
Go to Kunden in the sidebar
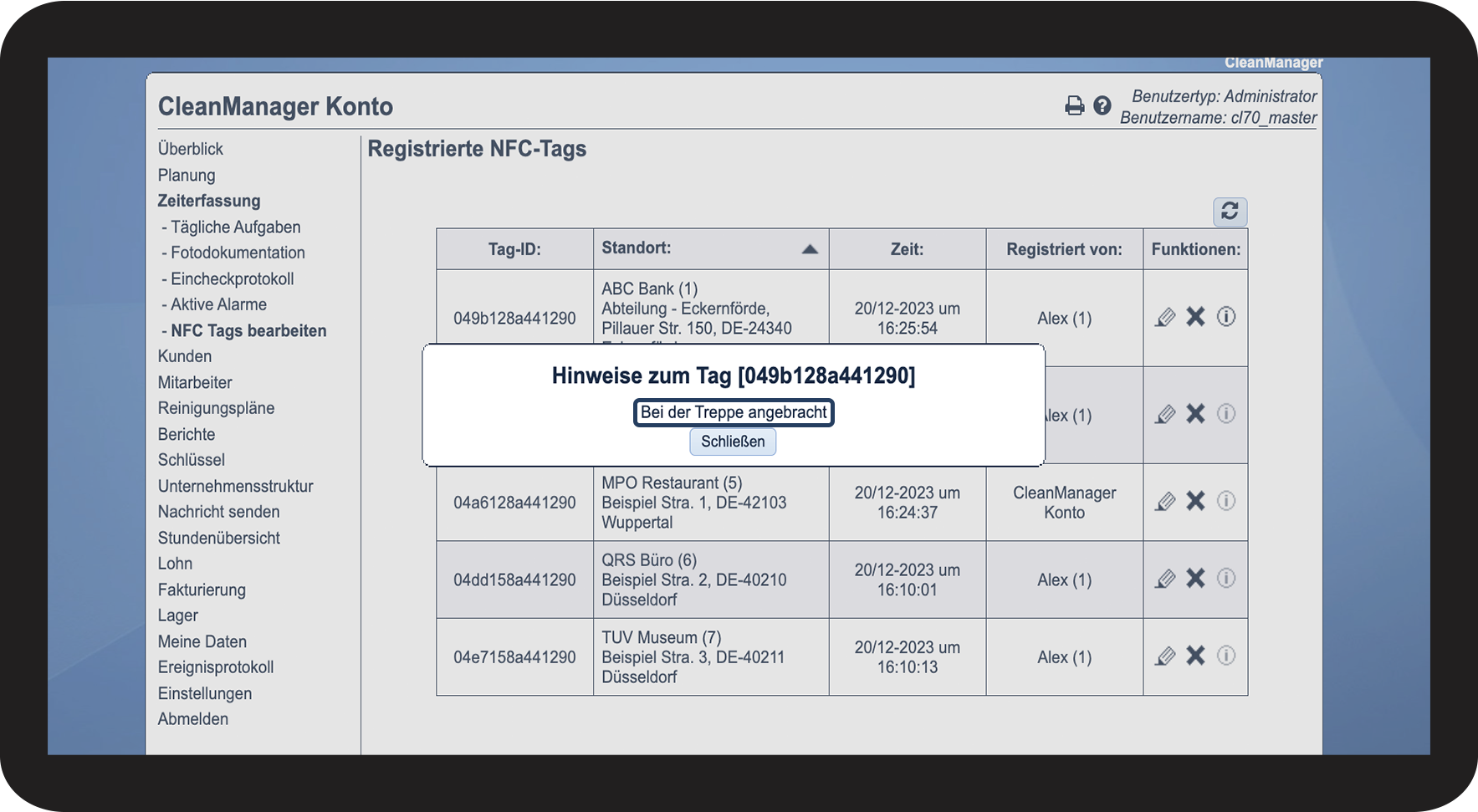coord(185,356)
